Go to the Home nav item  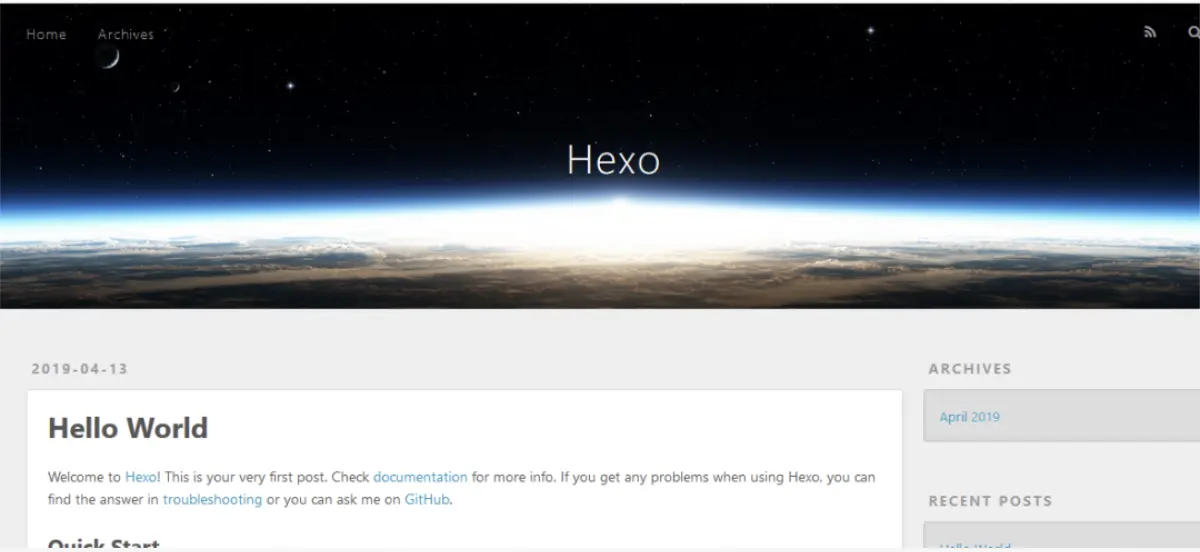coord(46,34)
